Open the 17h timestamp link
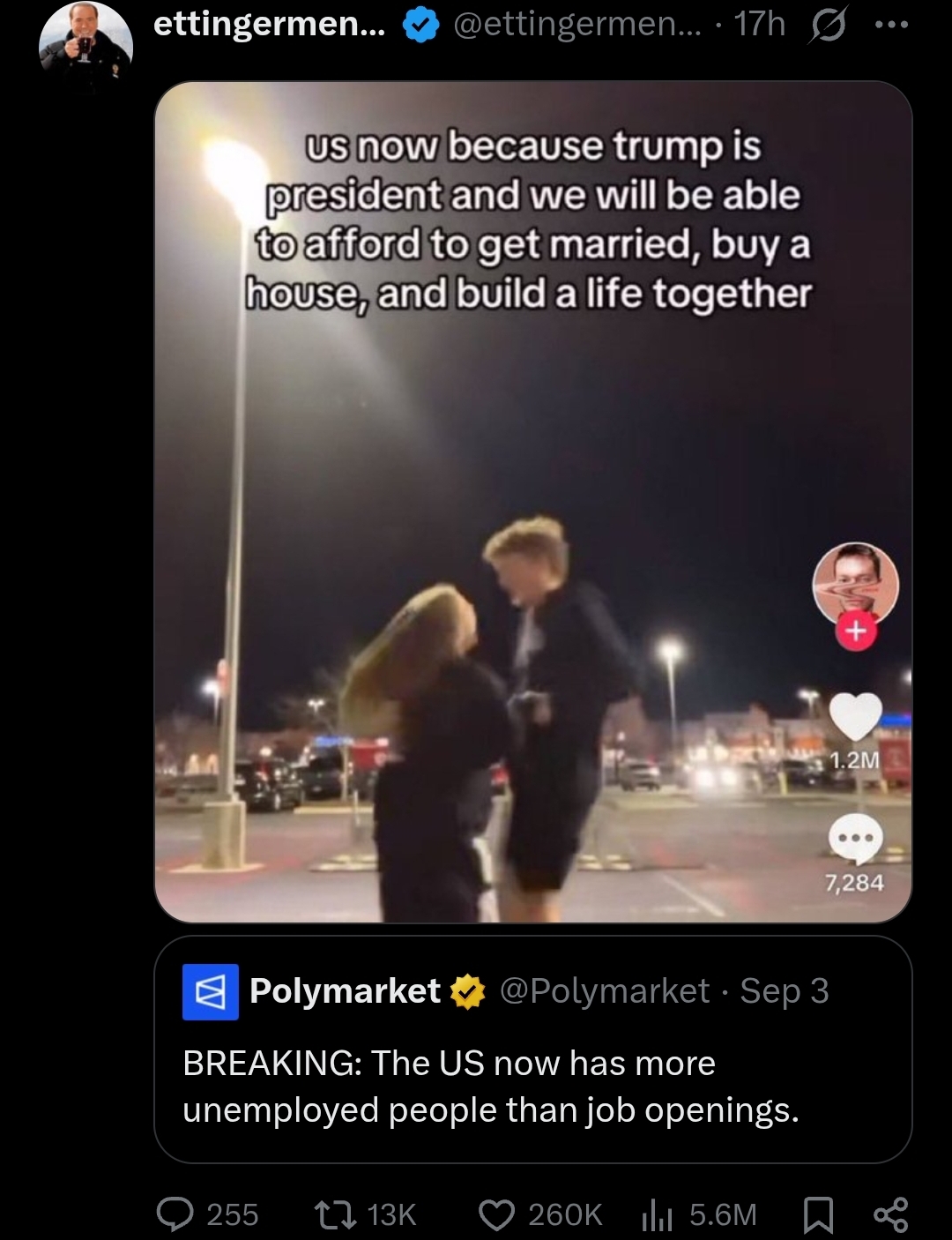Viewport: 952px width, 1240px height. [x=759, y=25]
